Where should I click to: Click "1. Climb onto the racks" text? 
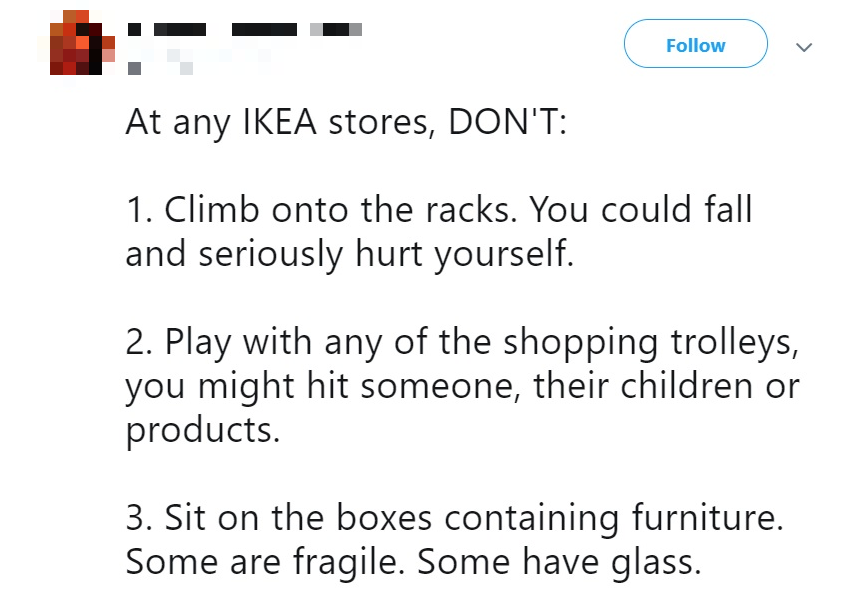click(321, 210)
